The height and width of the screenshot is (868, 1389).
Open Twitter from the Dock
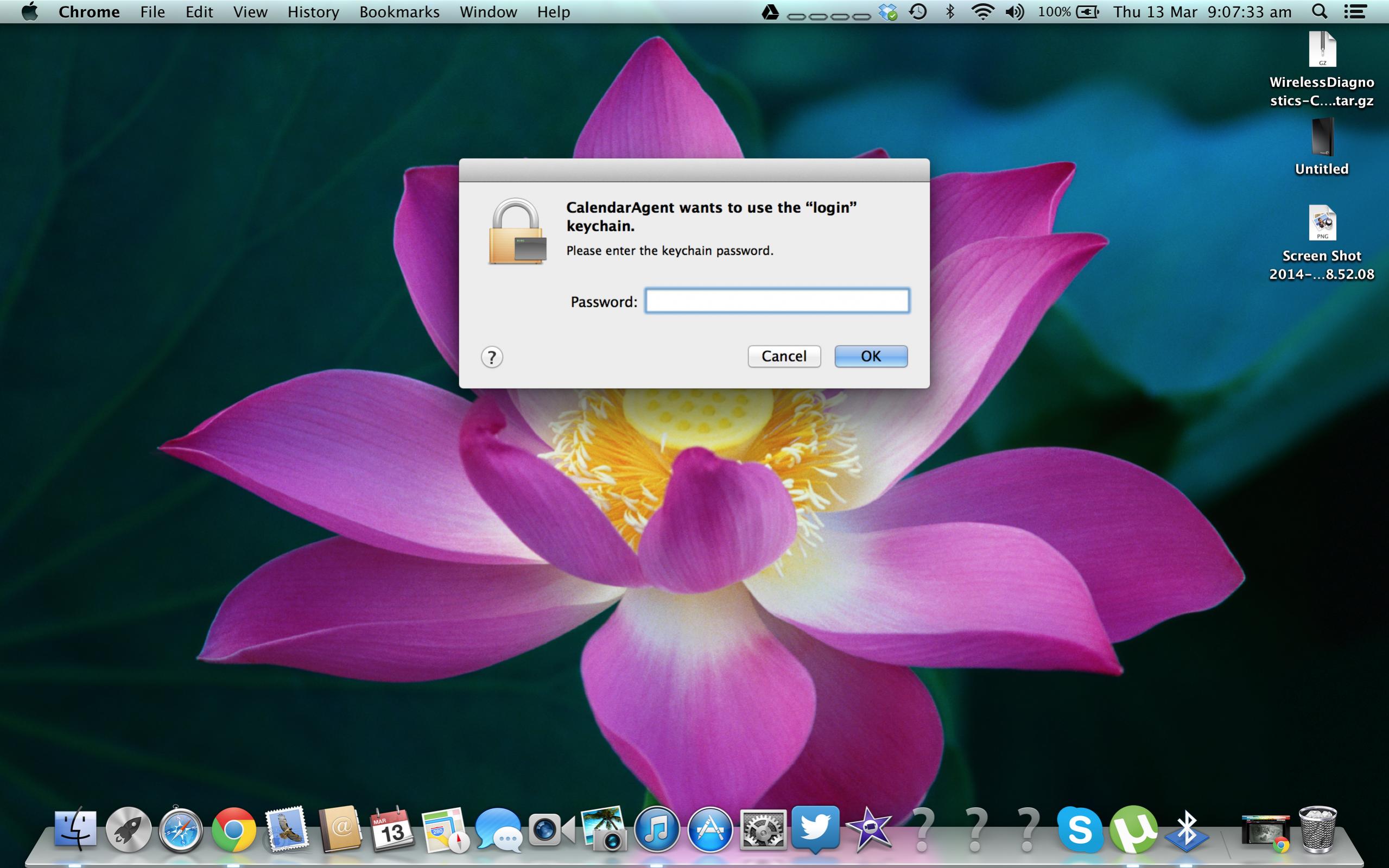[816, 828]
